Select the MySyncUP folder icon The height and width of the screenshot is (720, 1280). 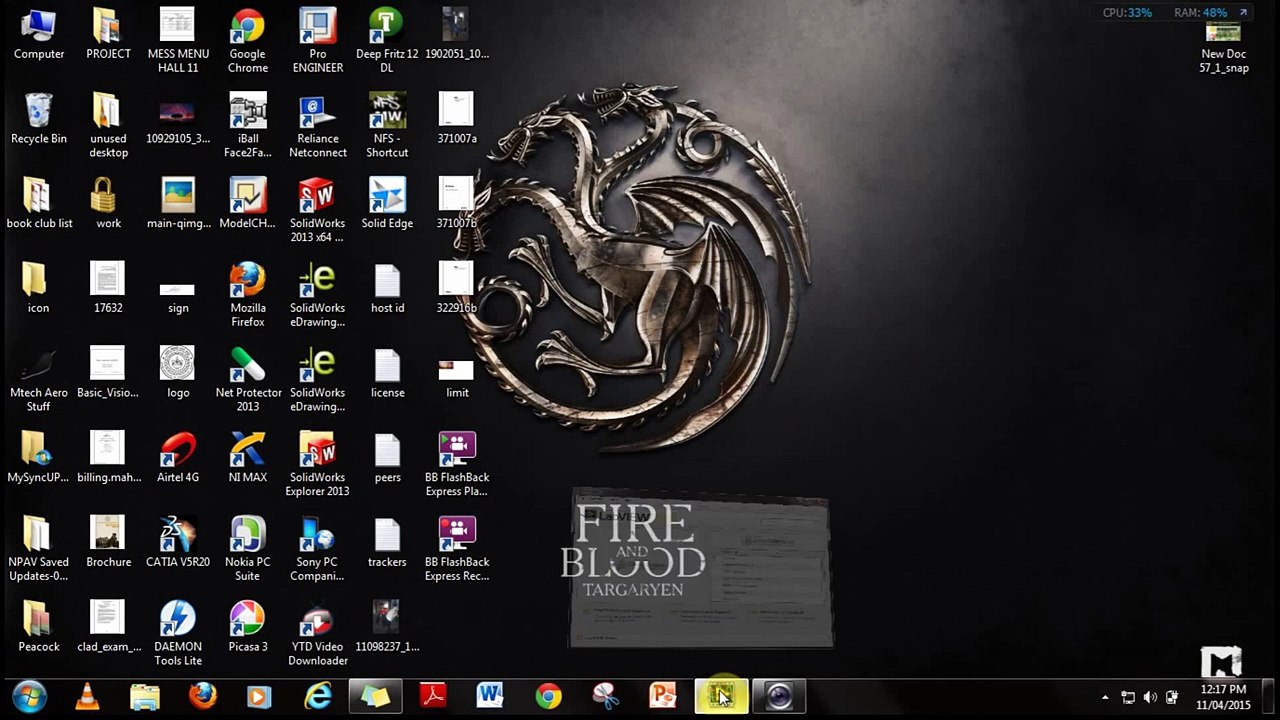click(39, 458)
